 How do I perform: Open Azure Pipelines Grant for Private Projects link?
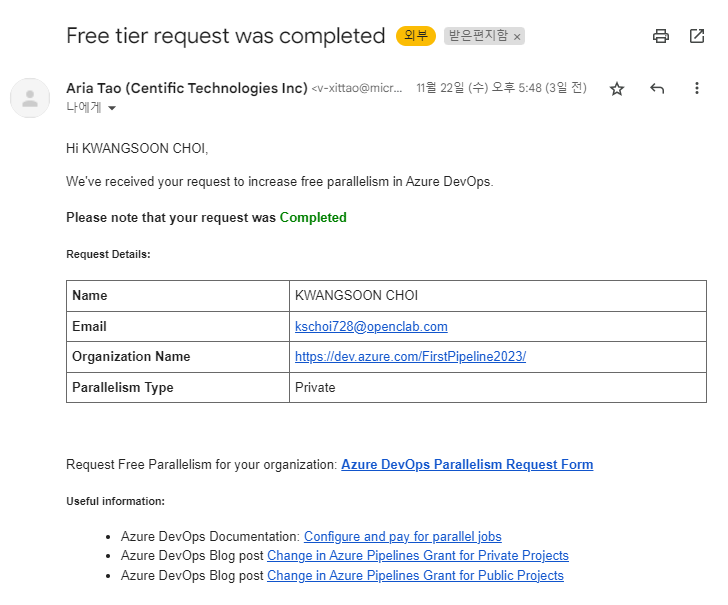click(418, 555)
